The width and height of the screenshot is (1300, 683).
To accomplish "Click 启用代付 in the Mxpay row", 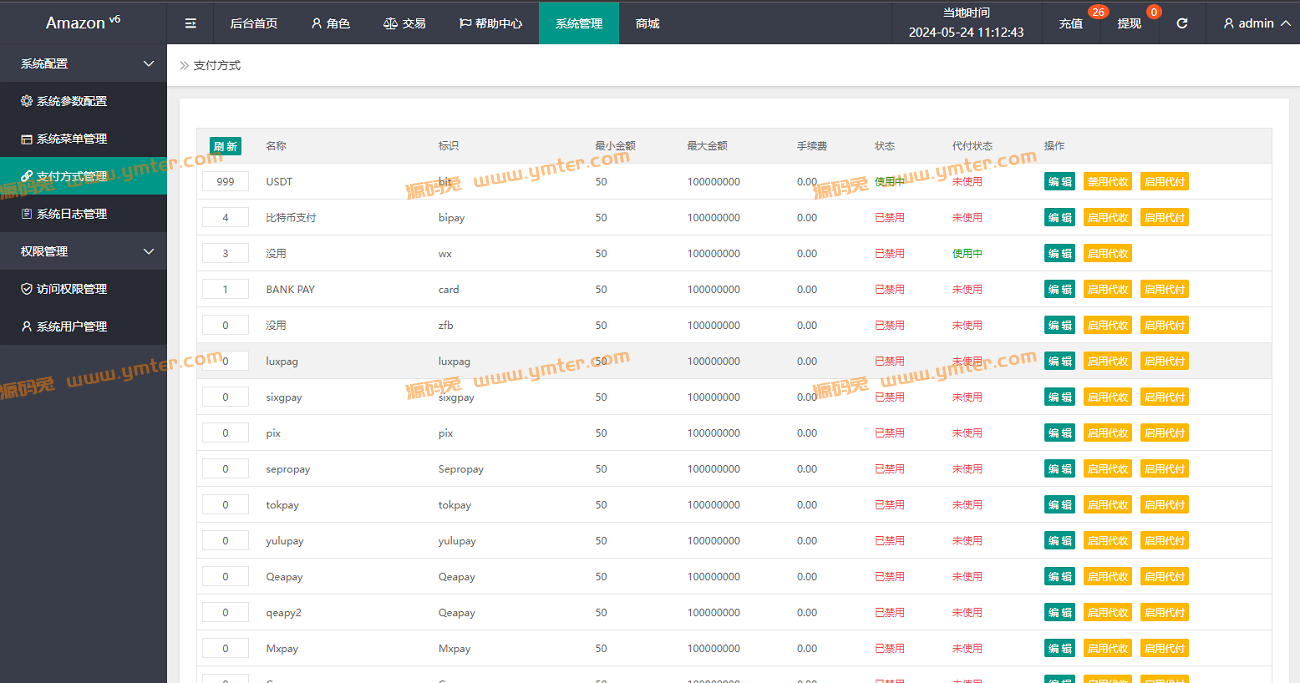I will click(1165, 649).
